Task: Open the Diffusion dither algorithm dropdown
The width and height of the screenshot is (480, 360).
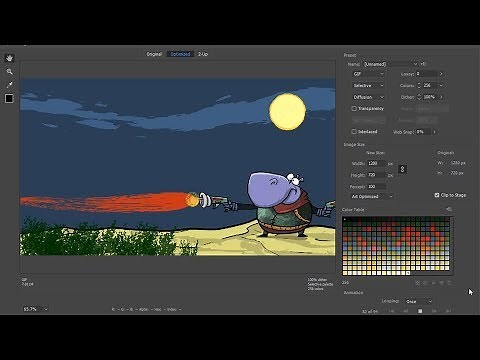Action: click(368, 97)
